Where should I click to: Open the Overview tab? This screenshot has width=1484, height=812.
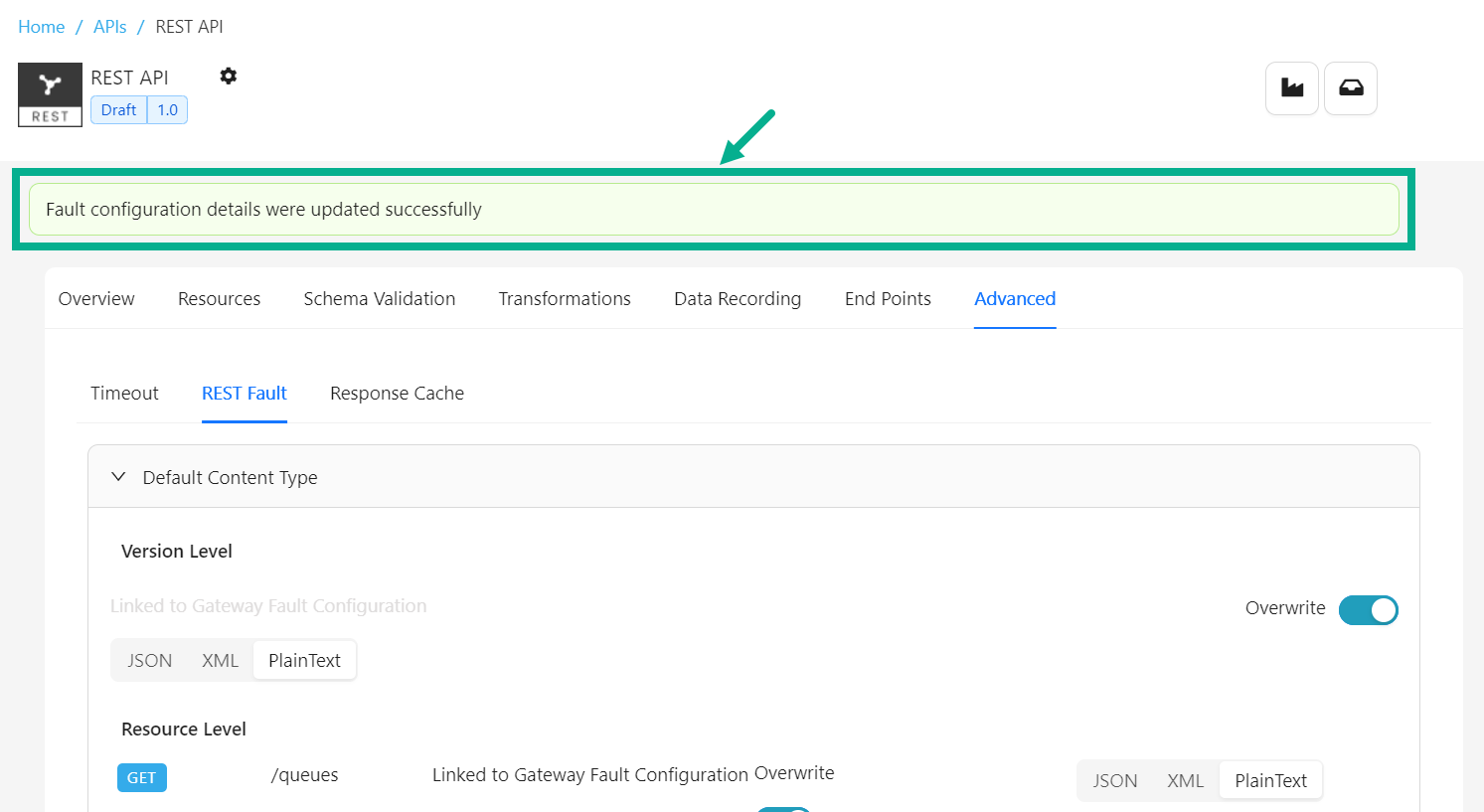[96, 299]
